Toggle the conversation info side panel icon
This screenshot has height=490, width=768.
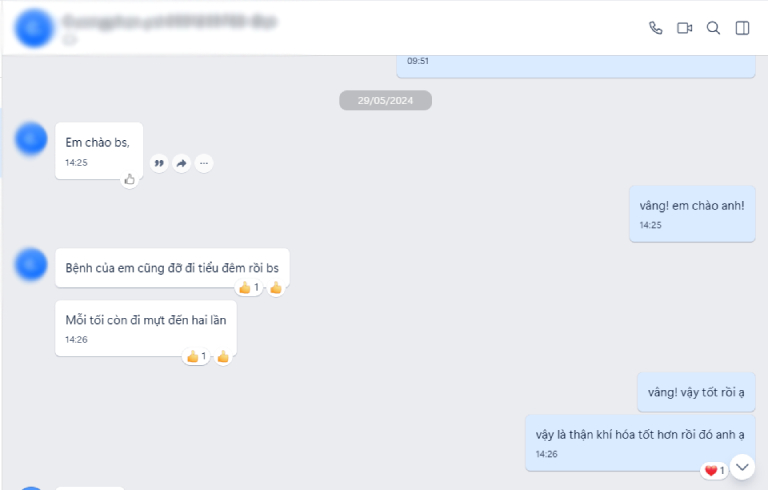tap(743, 28)
